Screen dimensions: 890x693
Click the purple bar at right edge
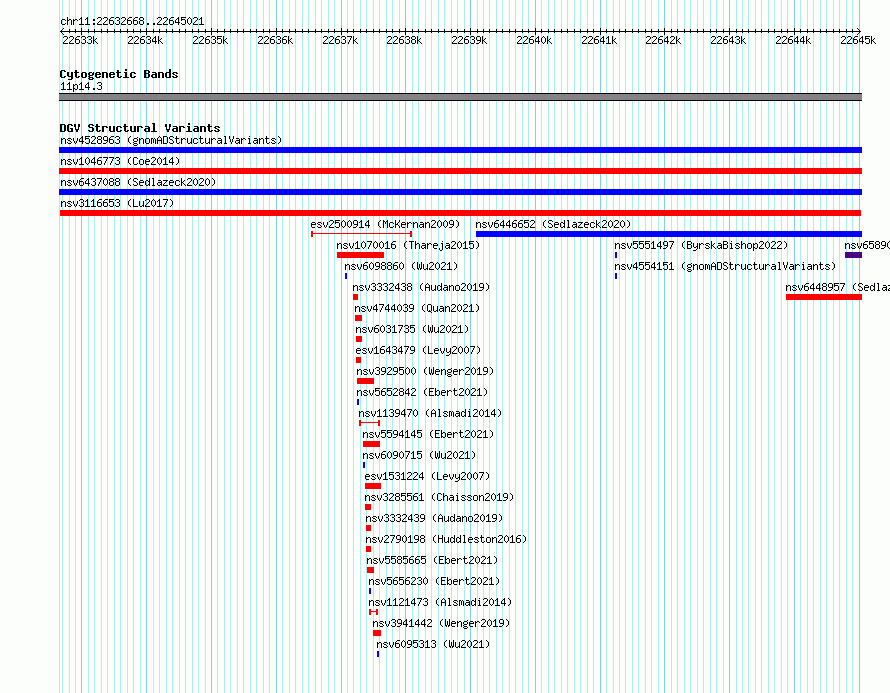click(x=854, y=255)
